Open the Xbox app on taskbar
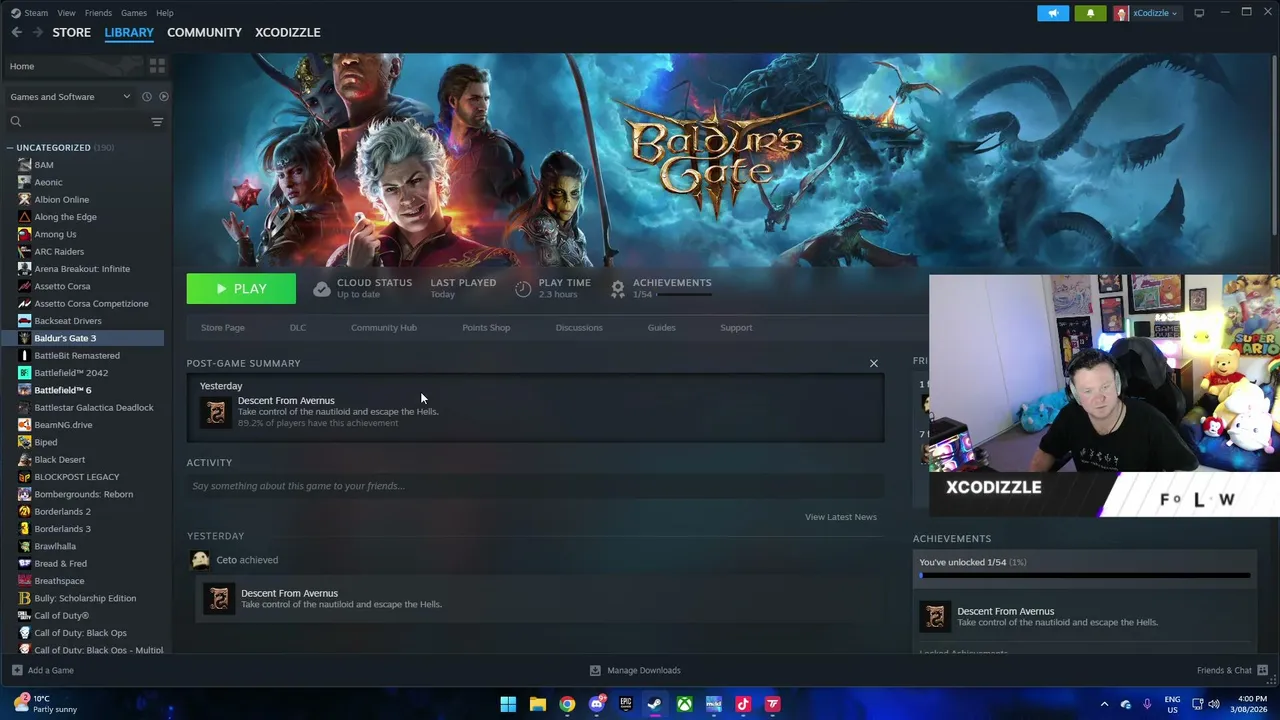This screenshot has height=720, width=1280. (x=684, y=704)
